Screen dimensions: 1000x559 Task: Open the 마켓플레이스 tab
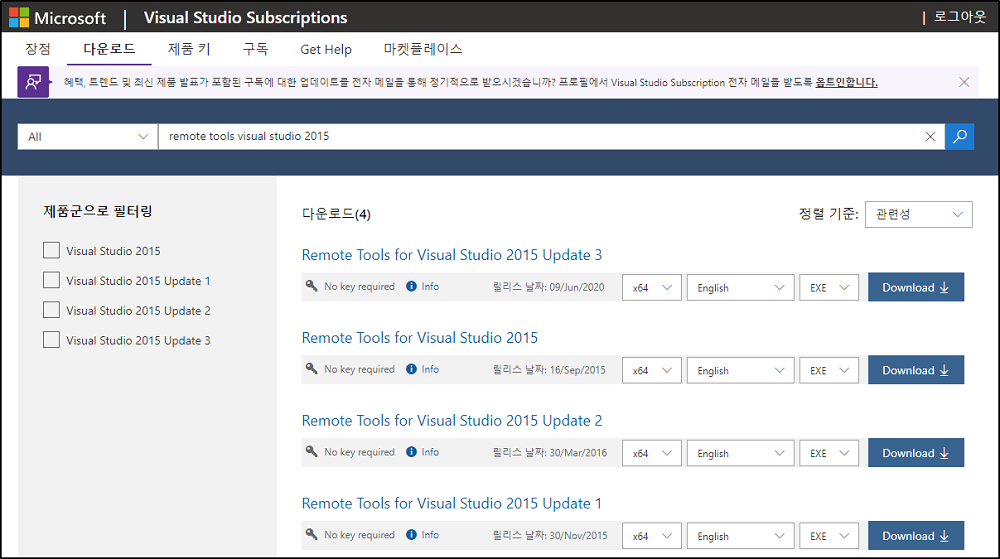[423, 49]
